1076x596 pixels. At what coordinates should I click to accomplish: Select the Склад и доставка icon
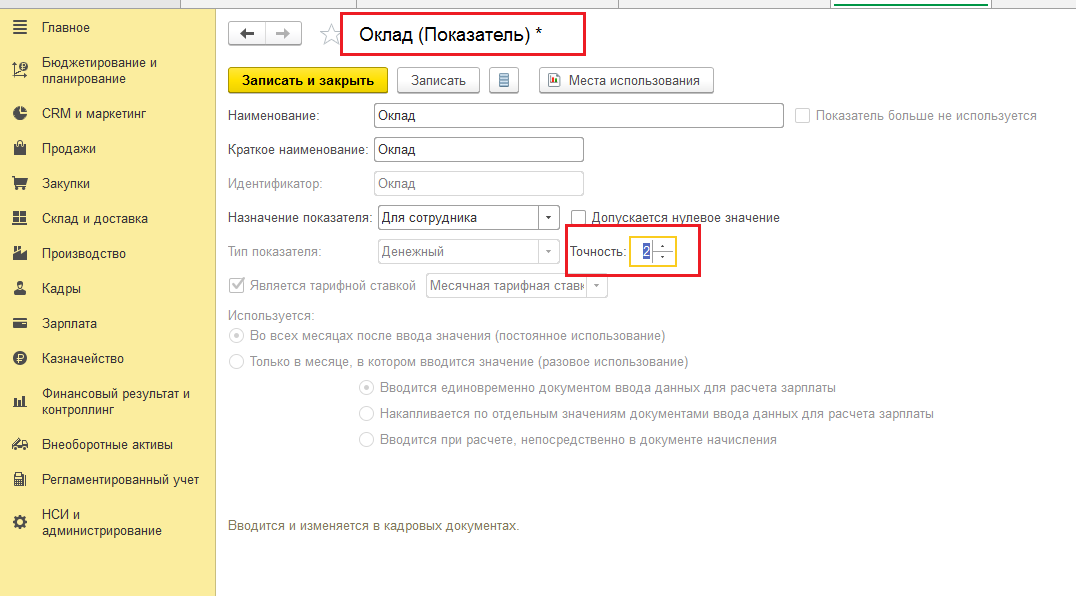pos(22,217)
